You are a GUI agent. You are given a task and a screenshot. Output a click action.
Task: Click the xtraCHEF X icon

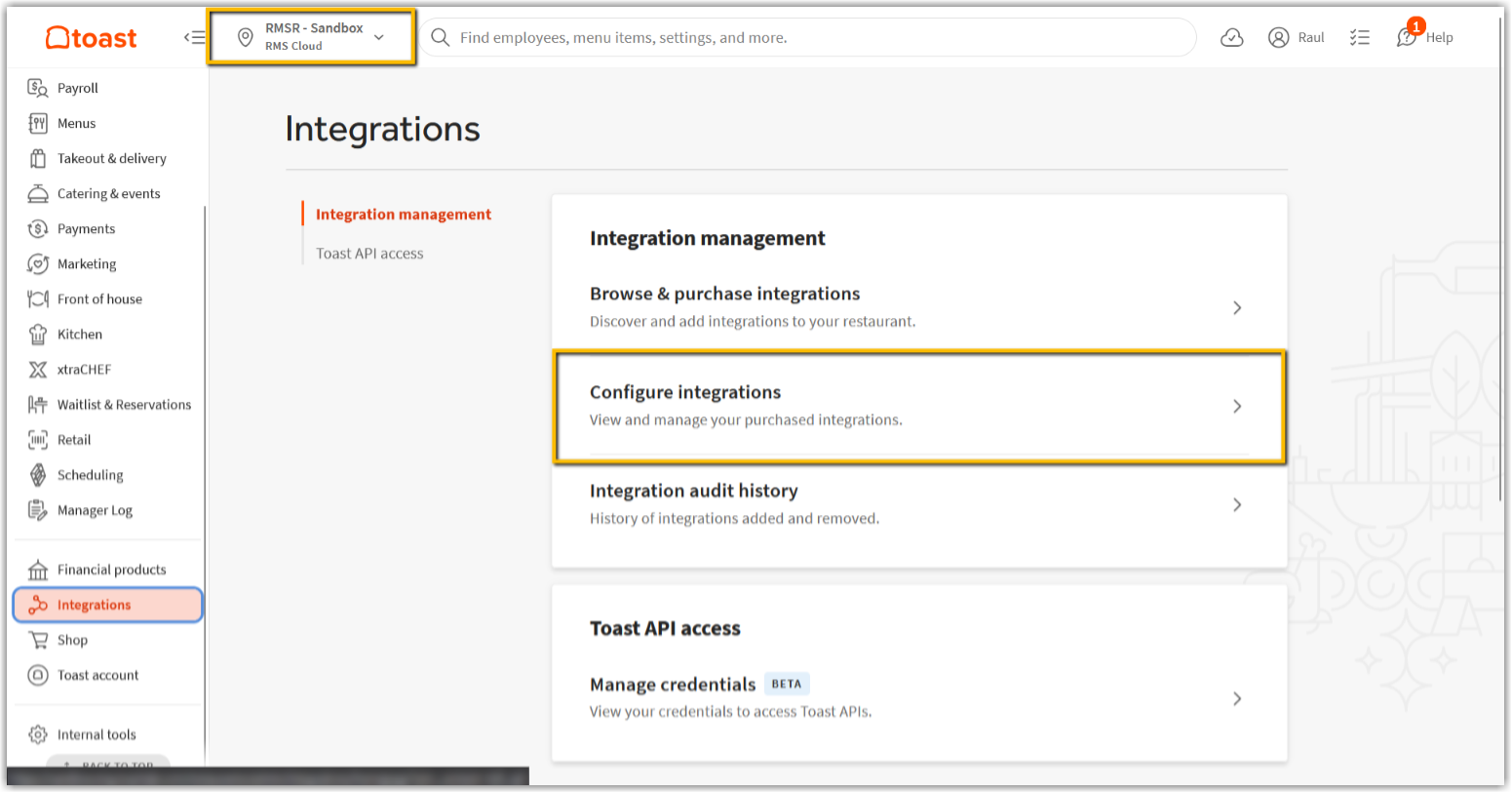tap(38, 369)
